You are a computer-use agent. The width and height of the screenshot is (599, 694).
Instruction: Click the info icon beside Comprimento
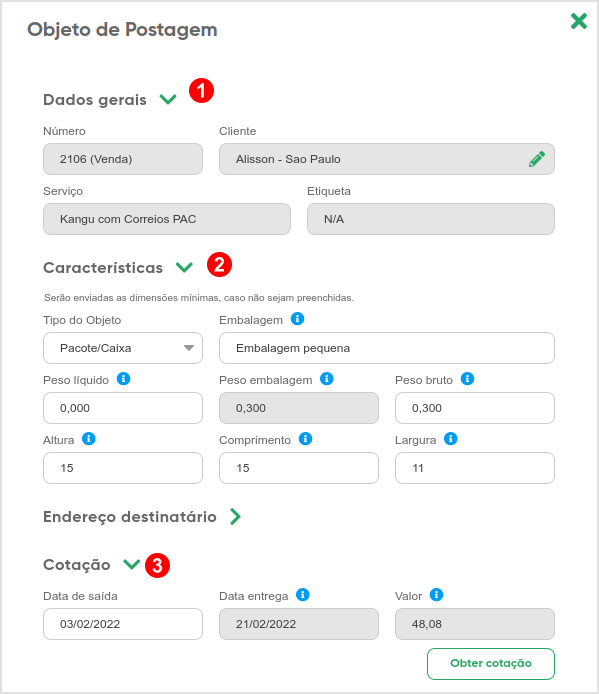click(x=305, y=439)
